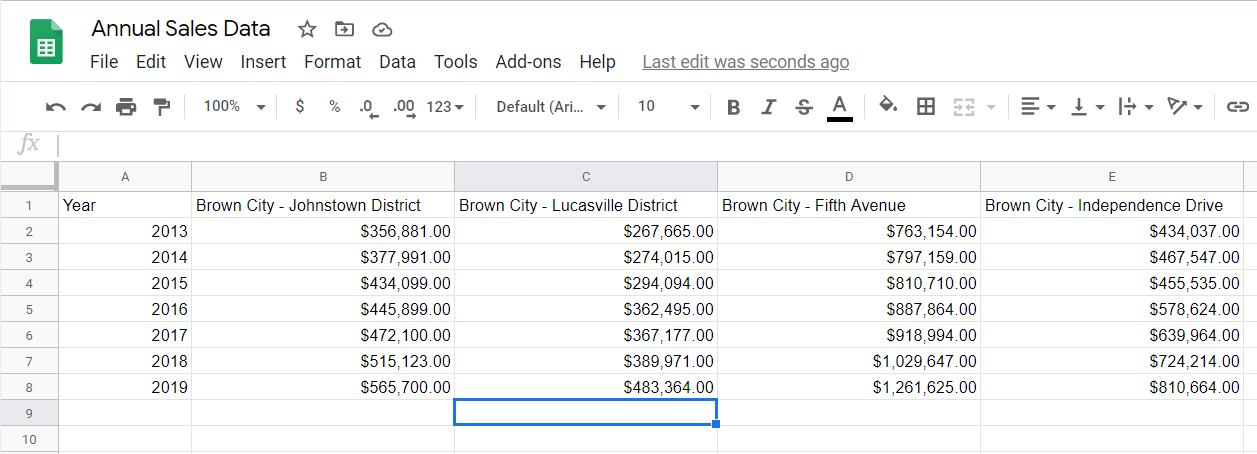The height and width of the screenshot is (454, 1257).
Task: Click the merge cells button
Action: (x=963, y=107)
